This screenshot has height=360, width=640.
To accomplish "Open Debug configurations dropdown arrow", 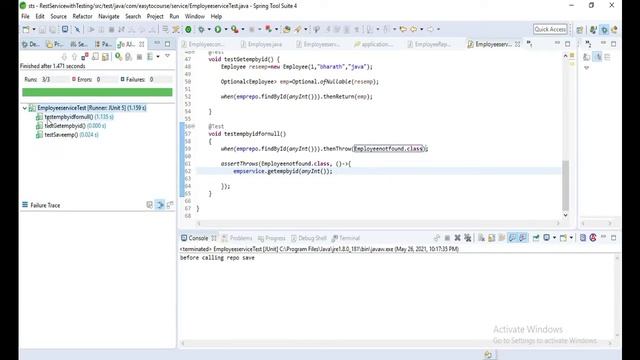I will (209, 29).
